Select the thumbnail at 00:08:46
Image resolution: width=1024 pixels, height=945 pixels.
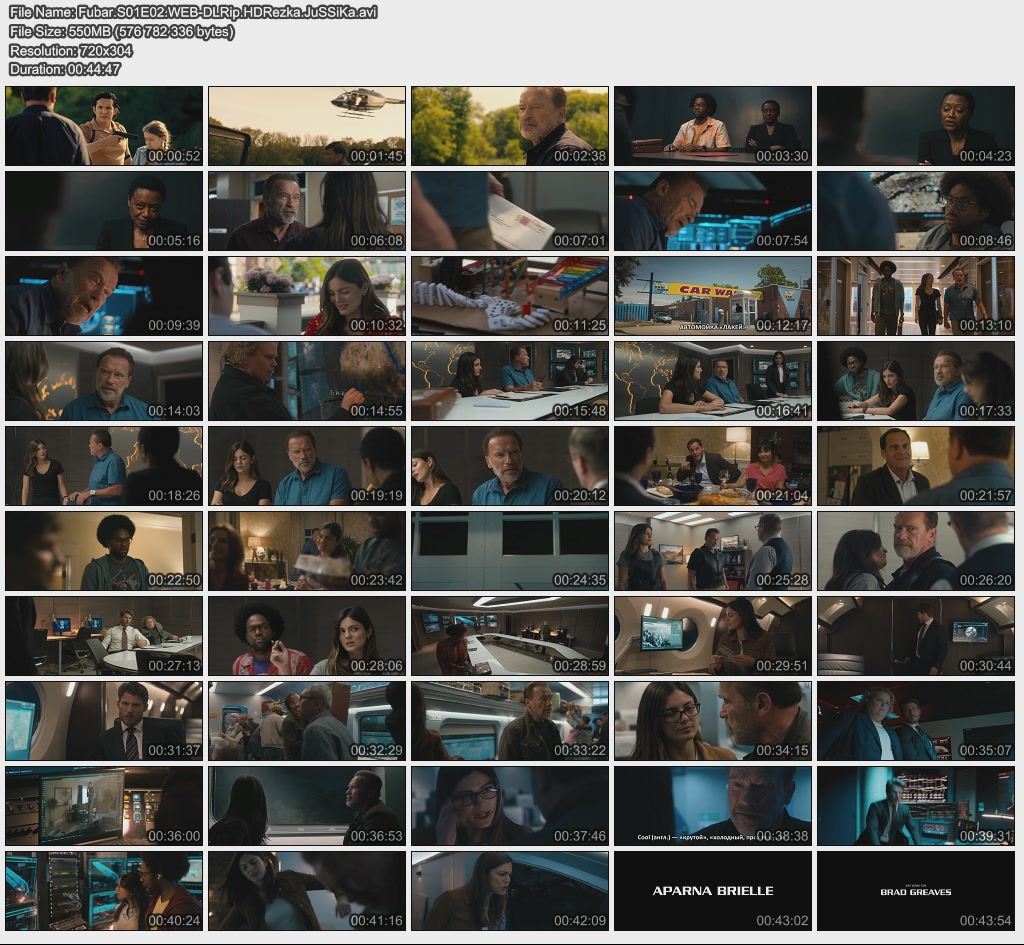pos(916,211)
